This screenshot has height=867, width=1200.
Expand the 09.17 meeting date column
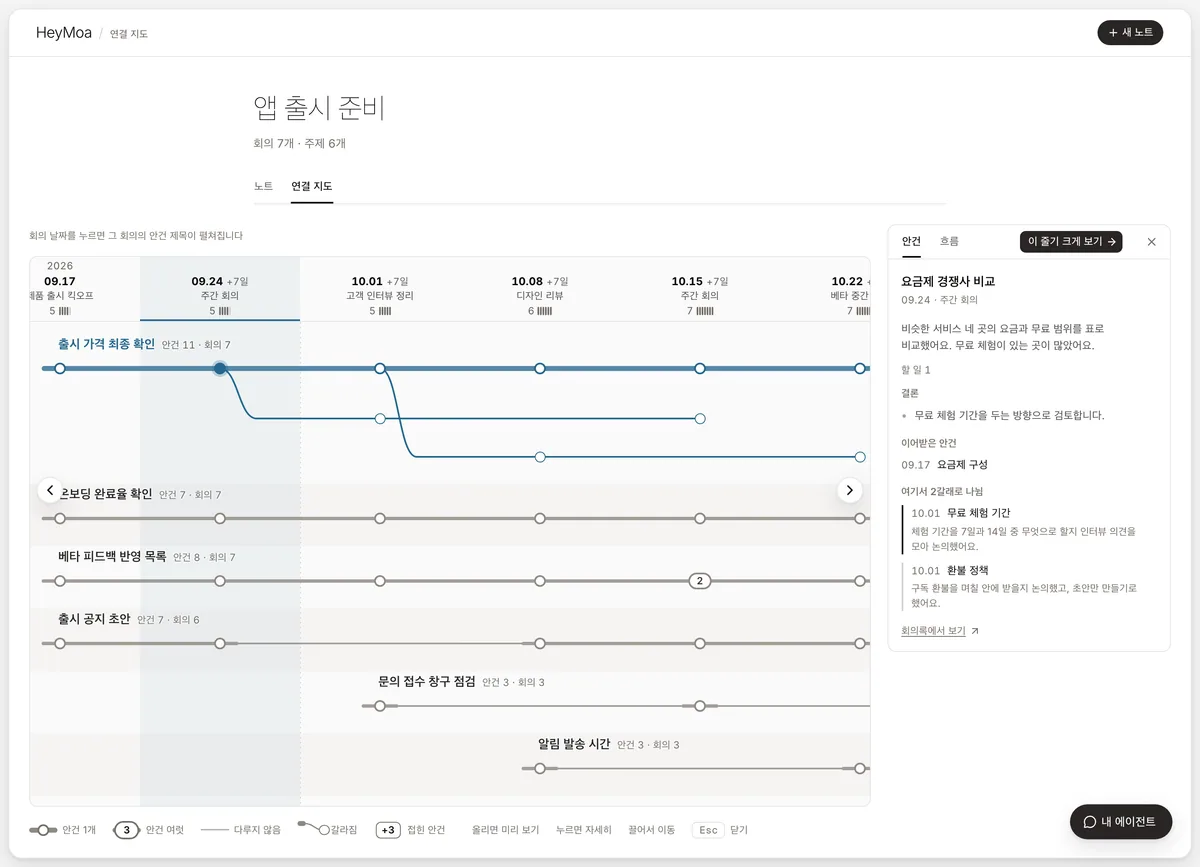(60, 289)
